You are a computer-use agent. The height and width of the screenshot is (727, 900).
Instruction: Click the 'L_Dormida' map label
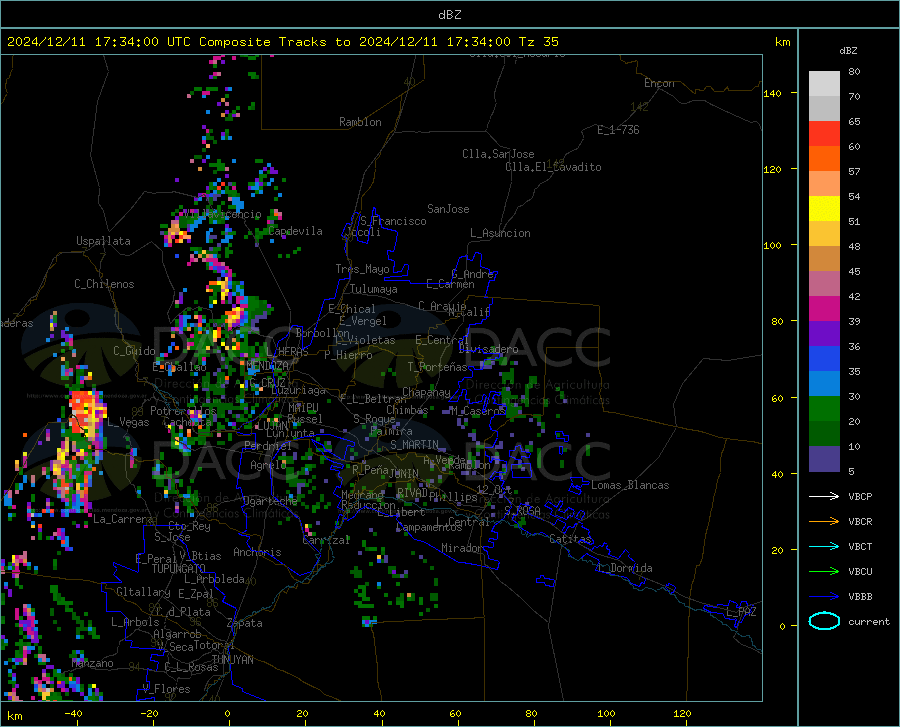coord(625,568)
